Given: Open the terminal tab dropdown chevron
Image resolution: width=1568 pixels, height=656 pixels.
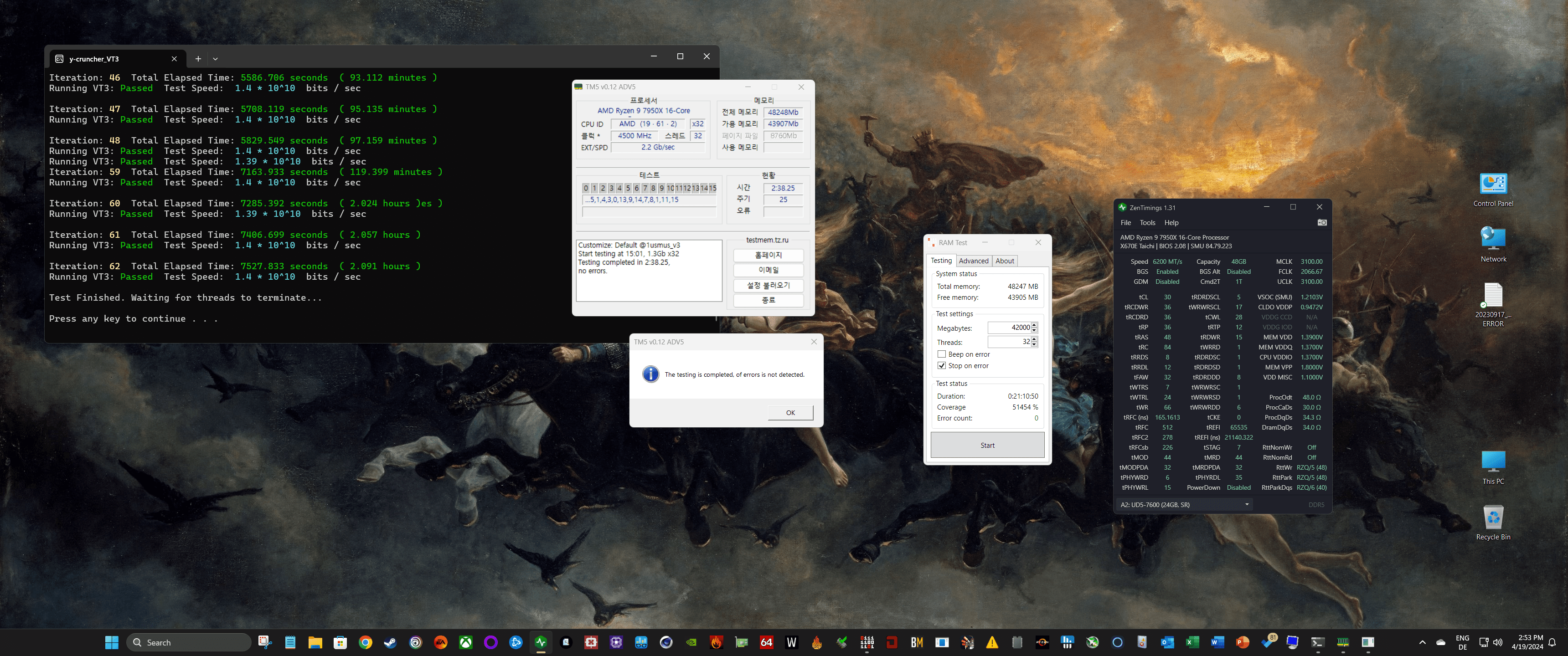Looking at the screenshot, I should click(215, 59).
